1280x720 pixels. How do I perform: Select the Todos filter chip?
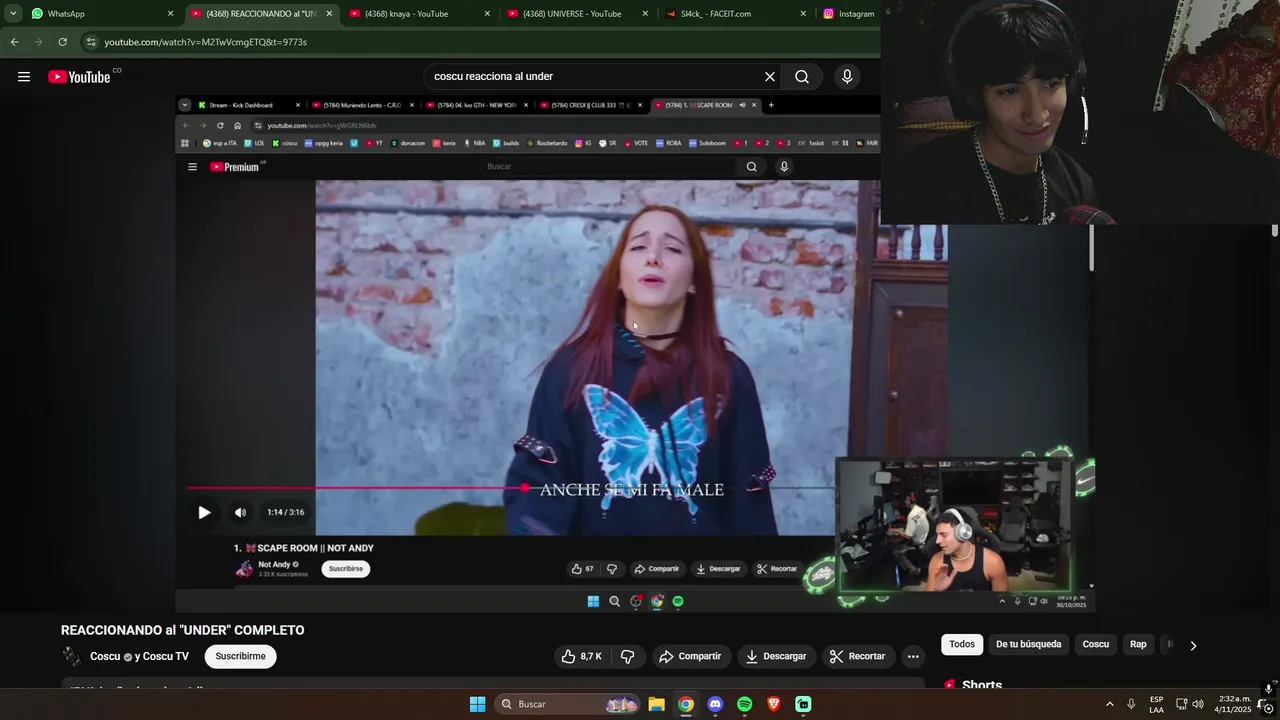coord(962,644)
